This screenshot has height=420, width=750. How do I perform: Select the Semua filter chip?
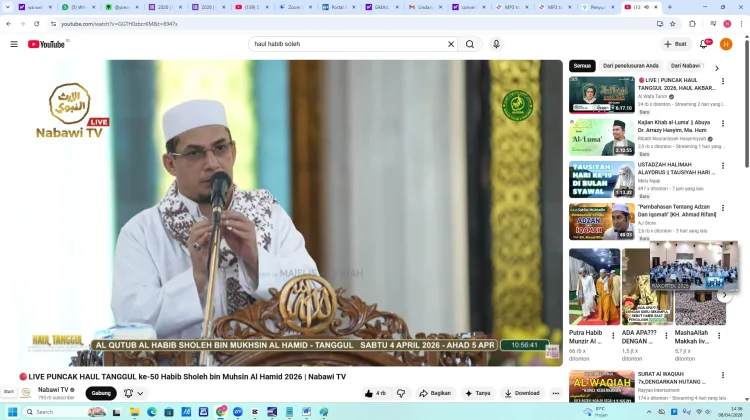(582, 66)
